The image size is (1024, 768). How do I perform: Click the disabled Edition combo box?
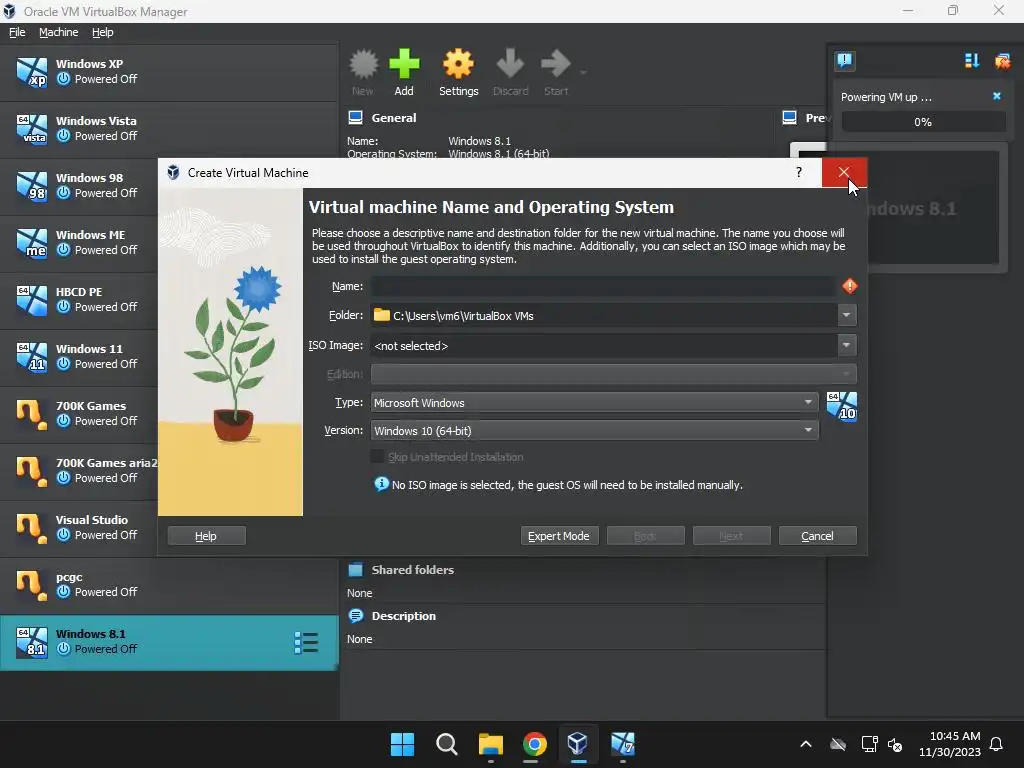(x=613, y=374)
